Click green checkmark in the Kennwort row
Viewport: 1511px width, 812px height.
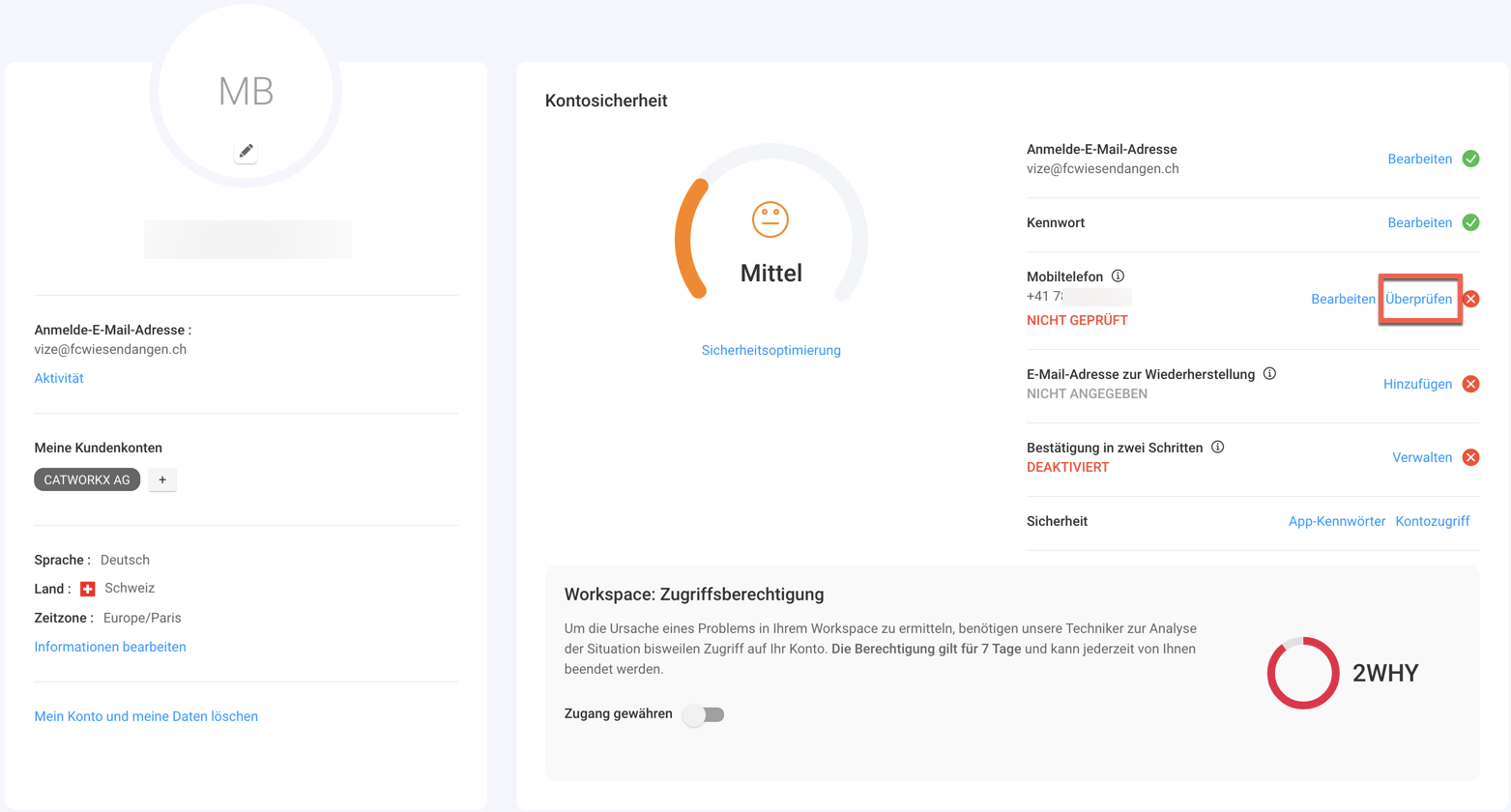(1470, 222)
